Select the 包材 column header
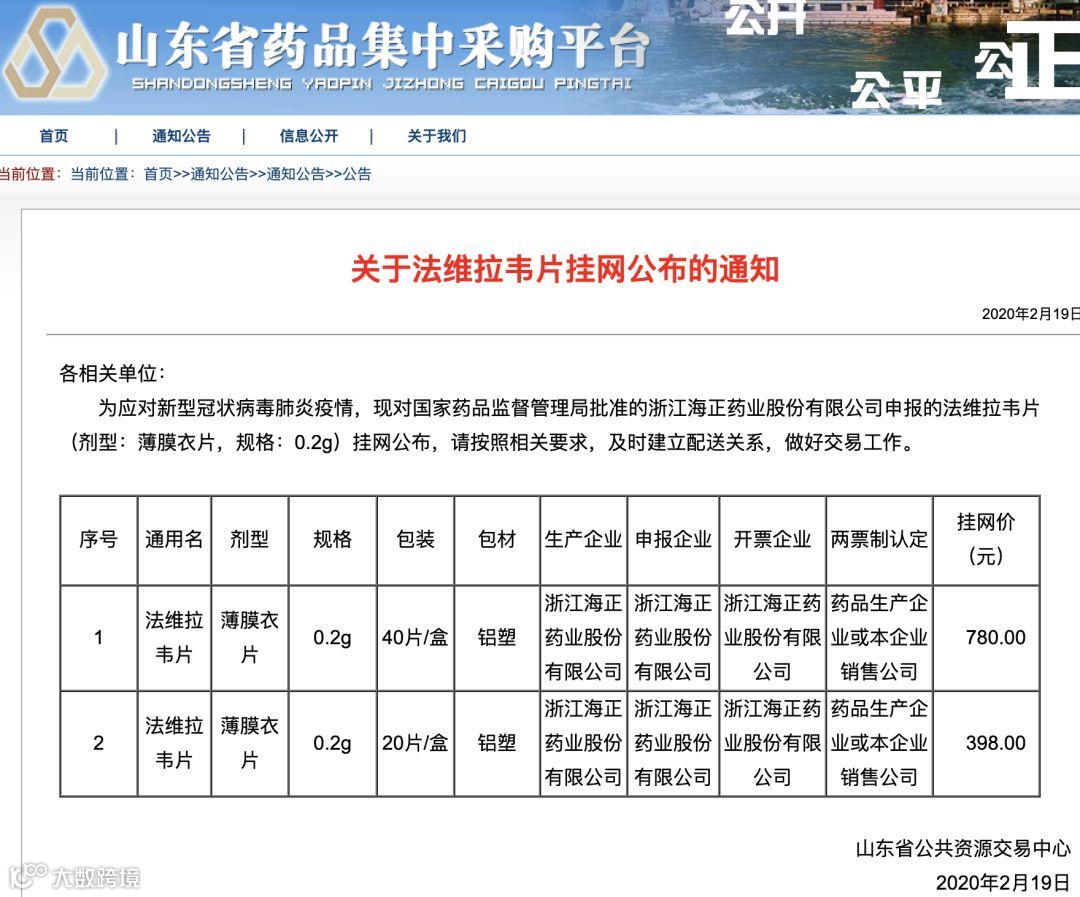The width and height of the screenshot is (1080, 897). [x=497, y=539]
